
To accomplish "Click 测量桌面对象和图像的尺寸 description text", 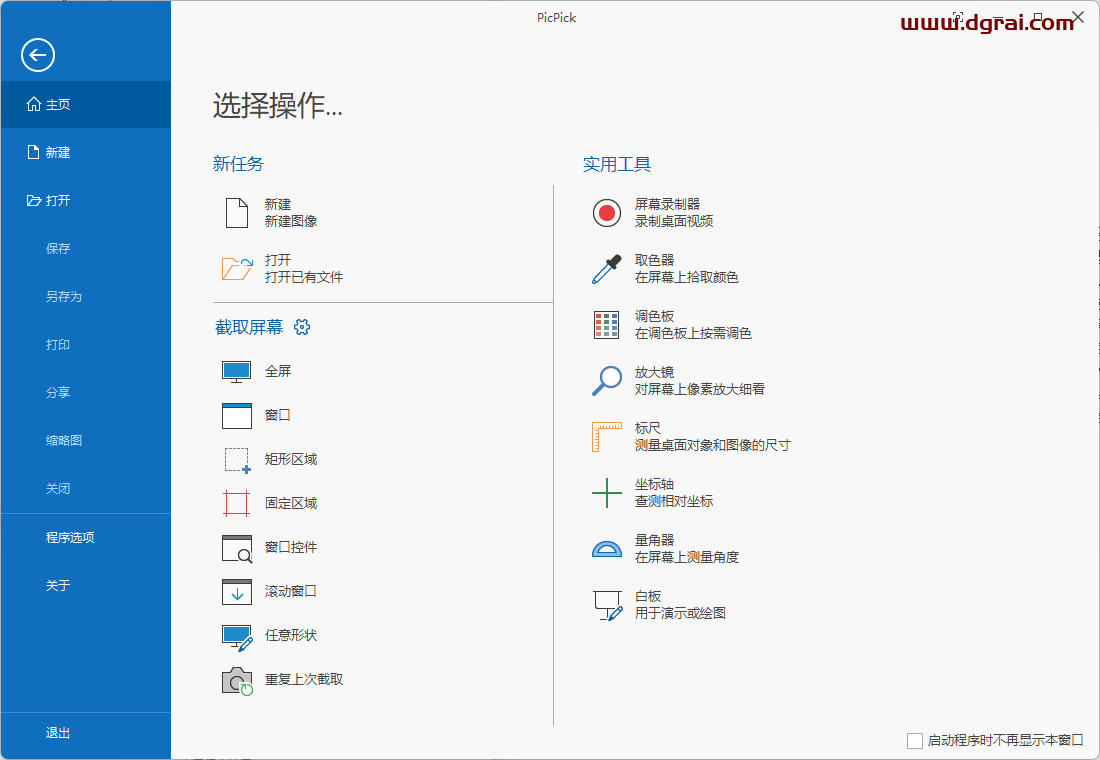I will click(712, 445).
